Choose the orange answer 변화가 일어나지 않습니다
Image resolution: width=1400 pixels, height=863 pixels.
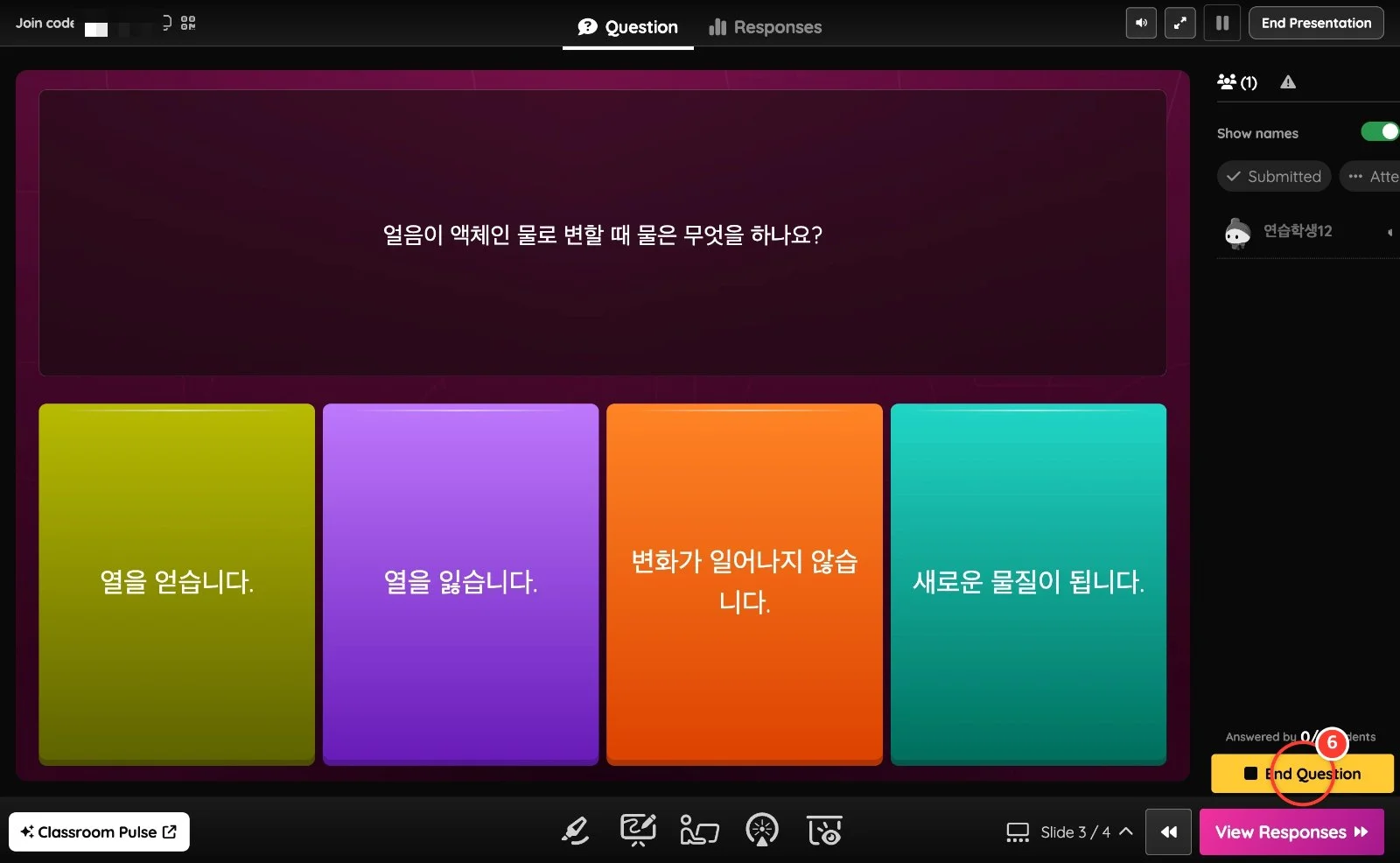(745, 584)
